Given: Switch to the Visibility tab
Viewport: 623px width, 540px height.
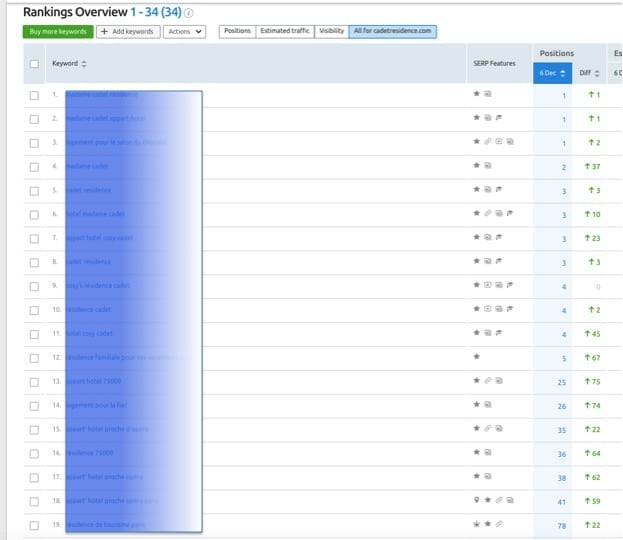Looking at the screenshot, I should pos(331,32).
